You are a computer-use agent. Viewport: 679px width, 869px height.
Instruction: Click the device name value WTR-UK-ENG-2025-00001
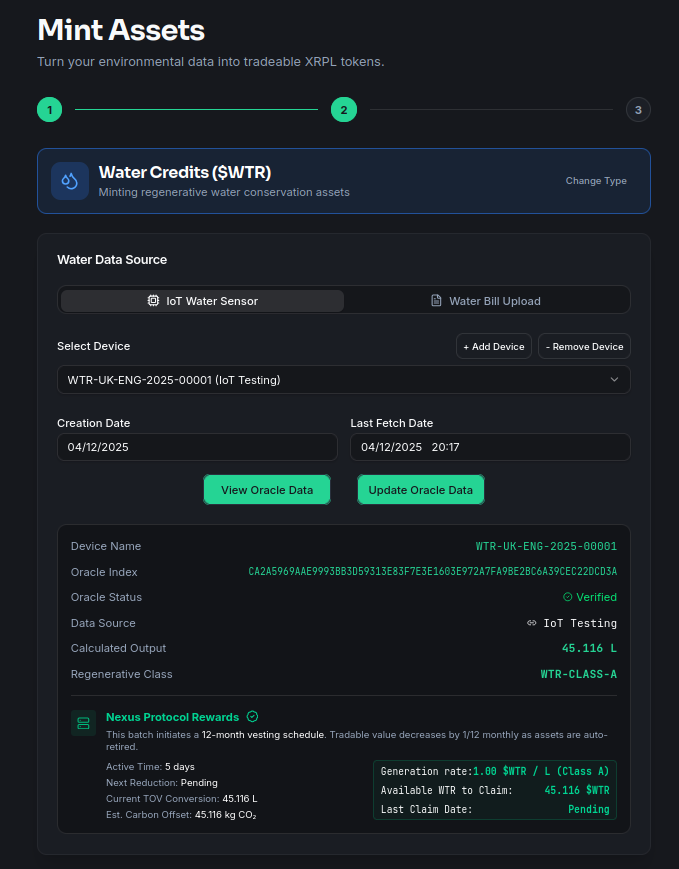coord(546,546)
